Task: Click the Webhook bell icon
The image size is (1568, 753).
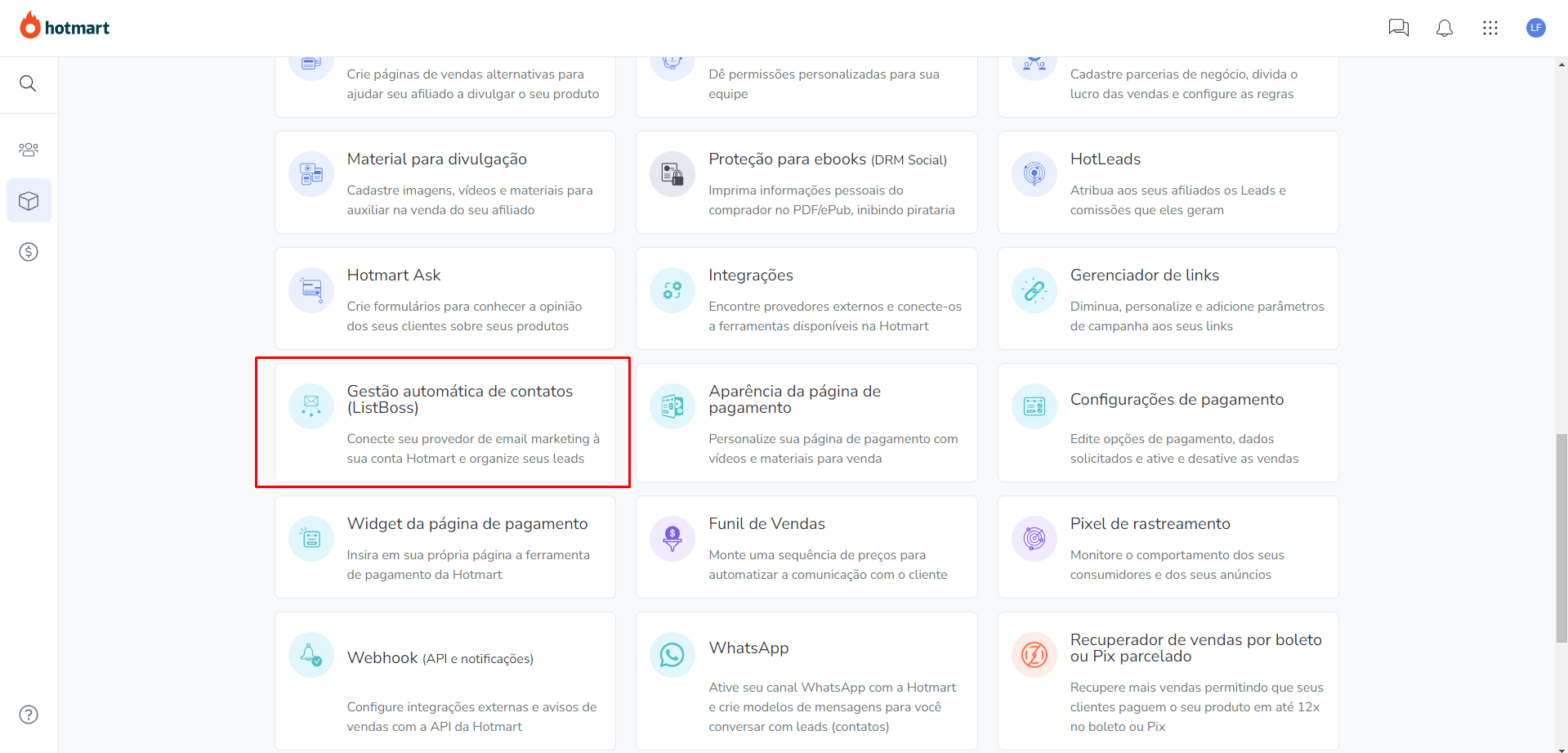Action: (x=311, y=655)
